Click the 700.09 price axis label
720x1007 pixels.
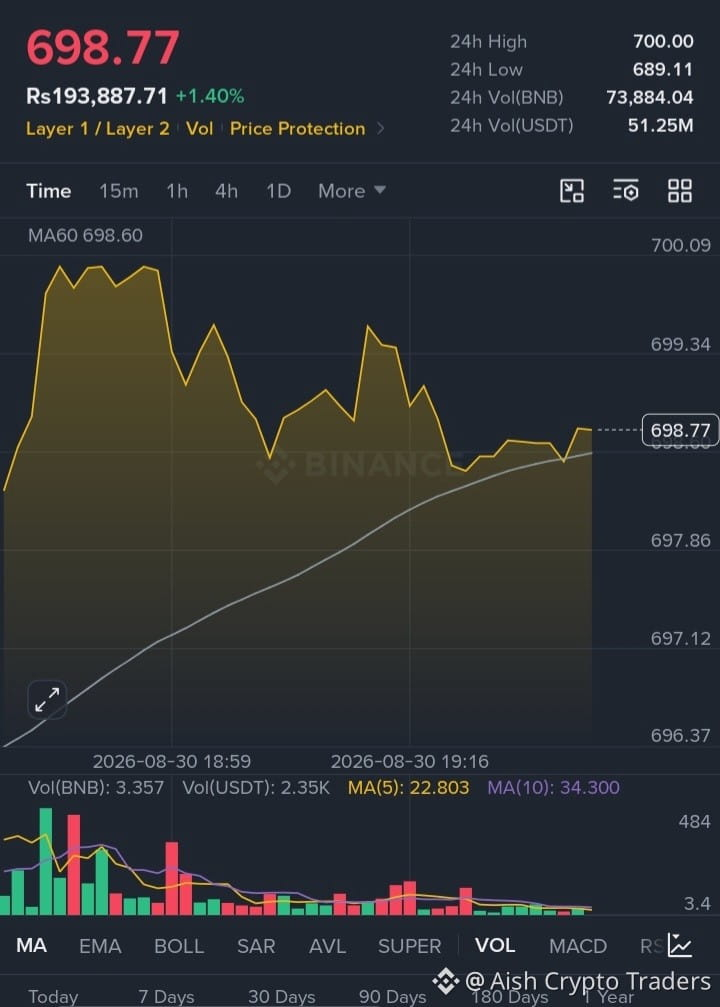tap(681, 245)
